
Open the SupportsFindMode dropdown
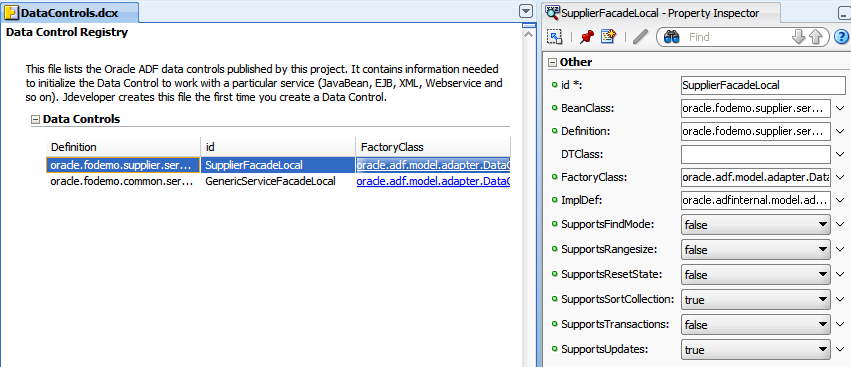tap(755, 224)
